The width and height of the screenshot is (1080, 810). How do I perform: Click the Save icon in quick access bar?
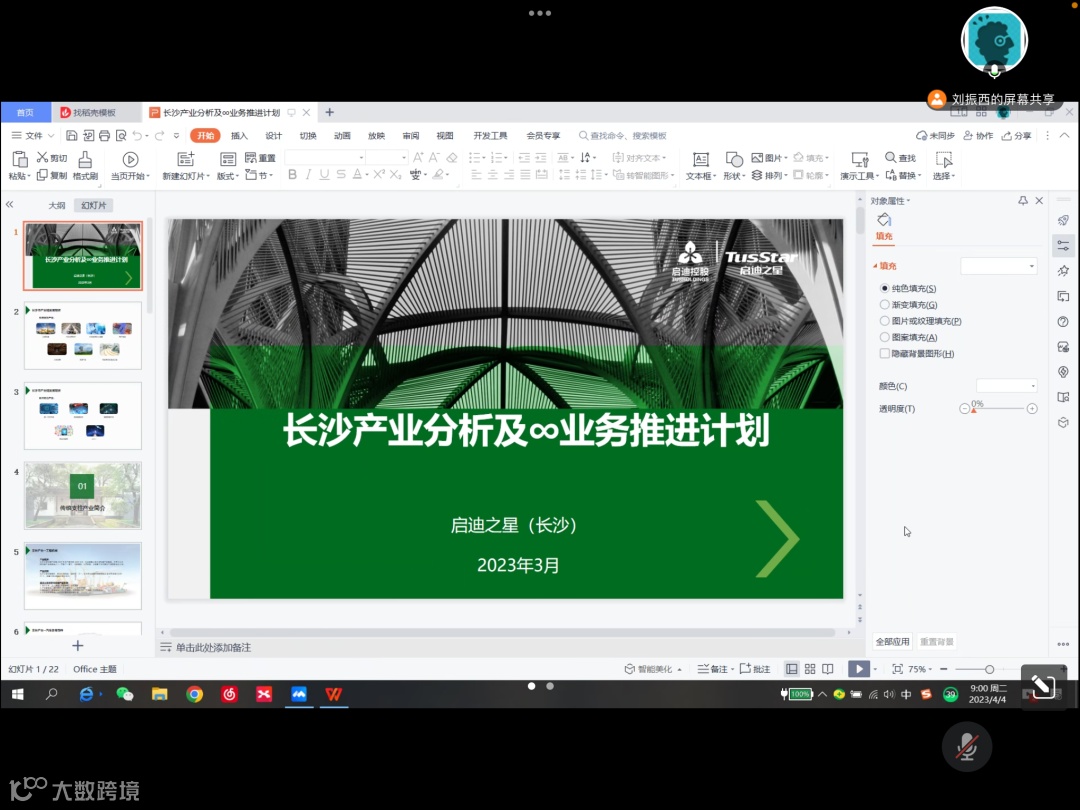tap(71, 136)
